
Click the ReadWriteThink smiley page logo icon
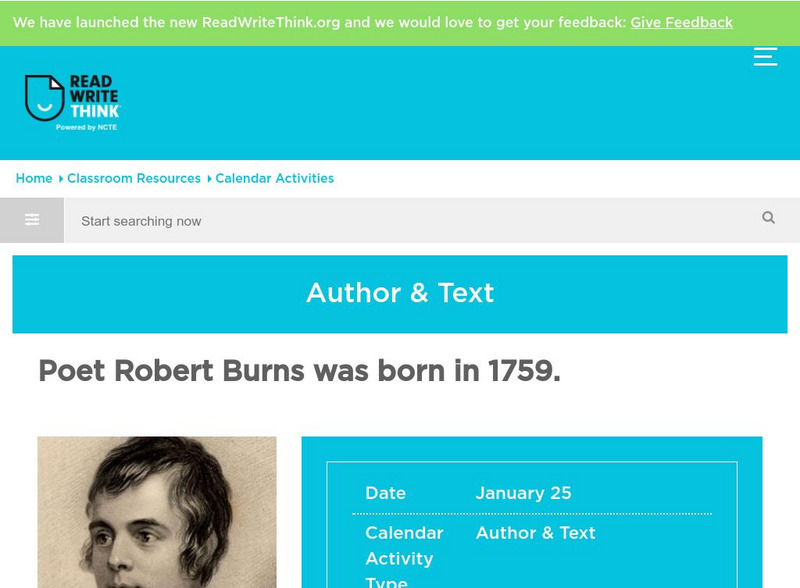[x=44, y=98]
